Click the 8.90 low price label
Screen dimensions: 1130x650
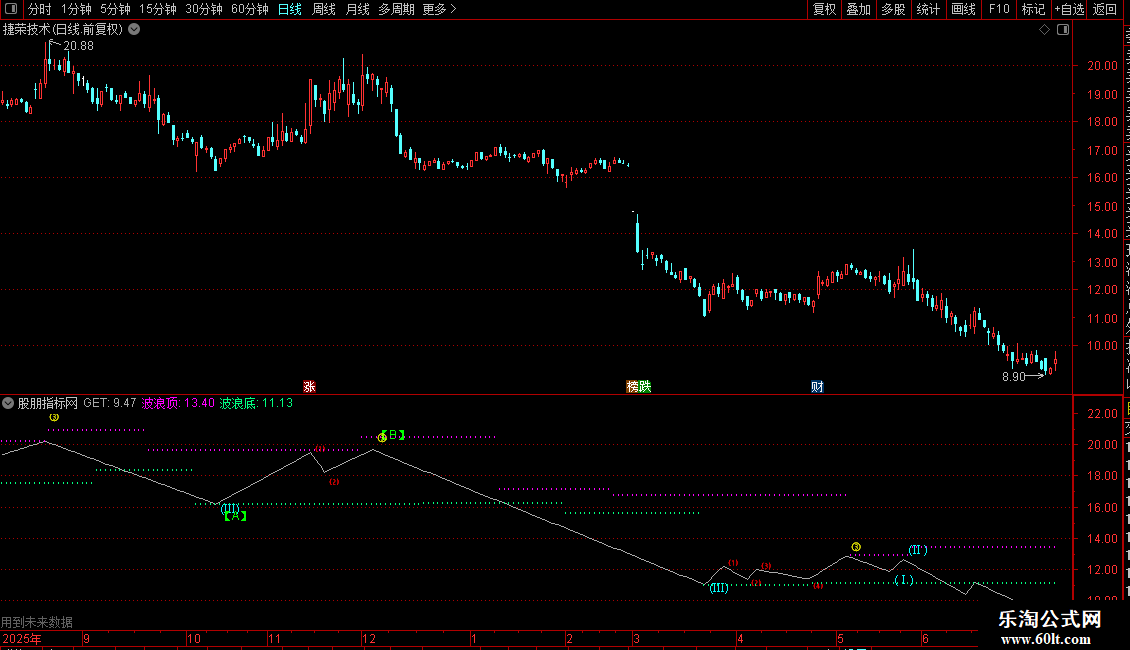pos(1013,377)
